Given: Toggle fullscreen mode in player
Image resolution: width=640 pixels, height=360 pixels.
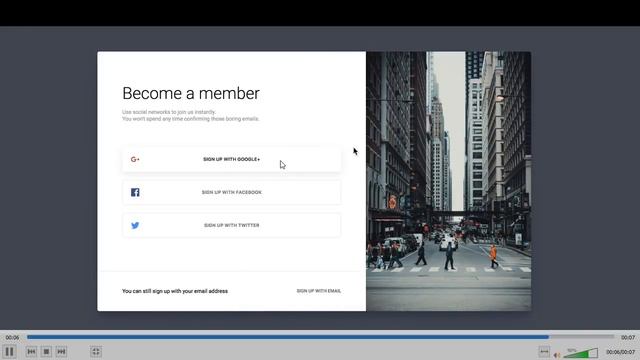Looking at the screenshot, I should point(96,351).
